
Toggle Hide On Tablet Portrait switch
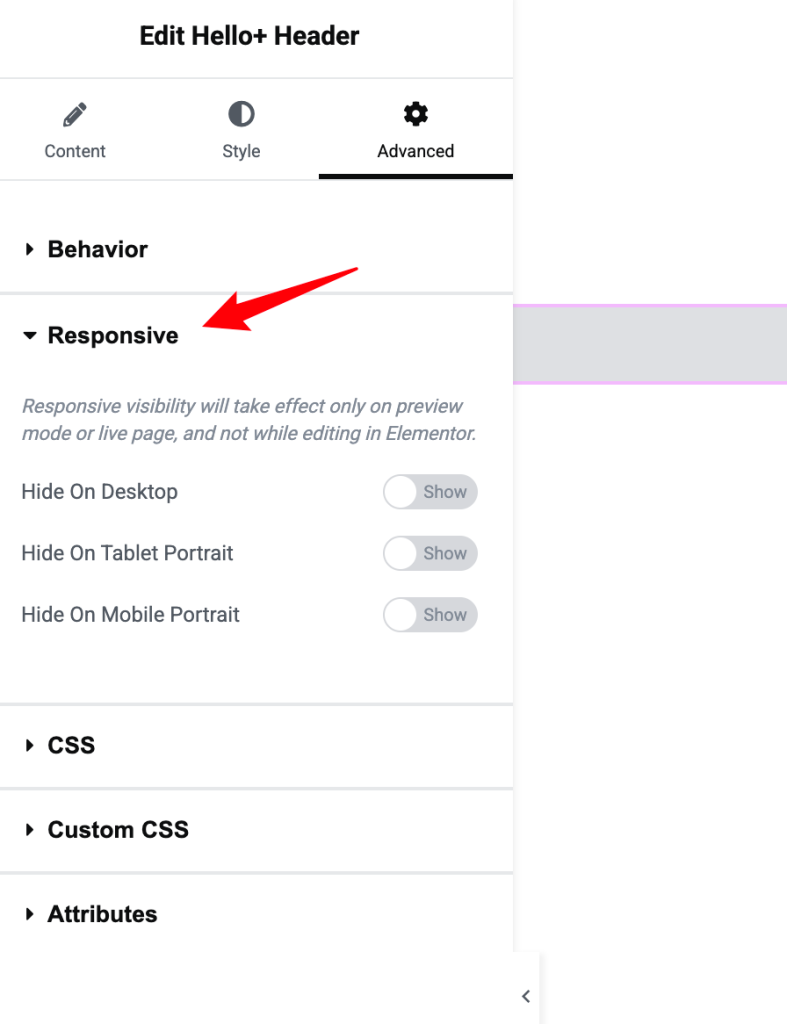point(430,553)
